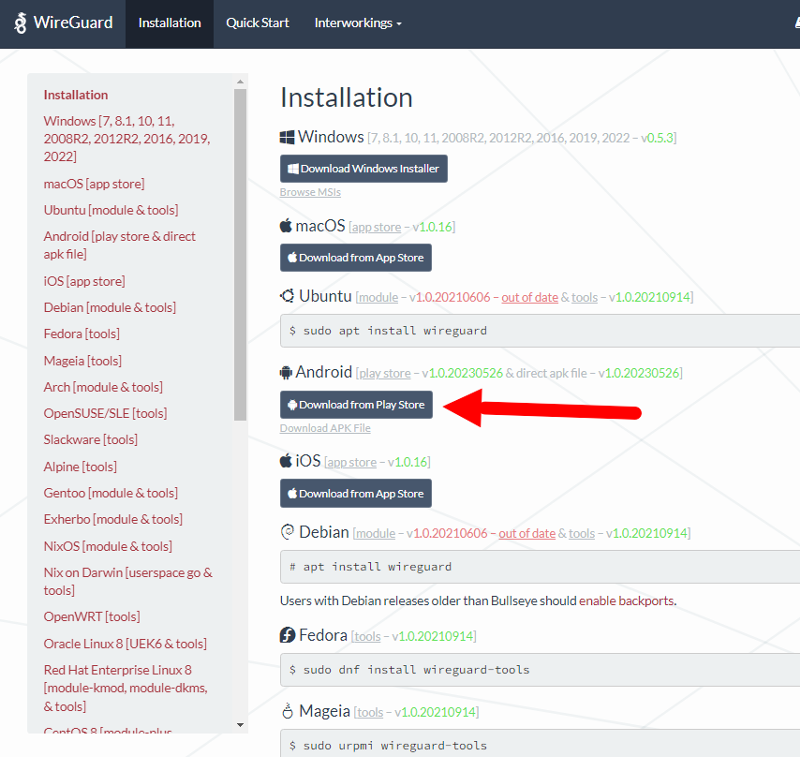The width and height of the screenshot is (800, 757).
Task: Click the Ubuntu logo icon beside the heading
Action: click(287, 296)
